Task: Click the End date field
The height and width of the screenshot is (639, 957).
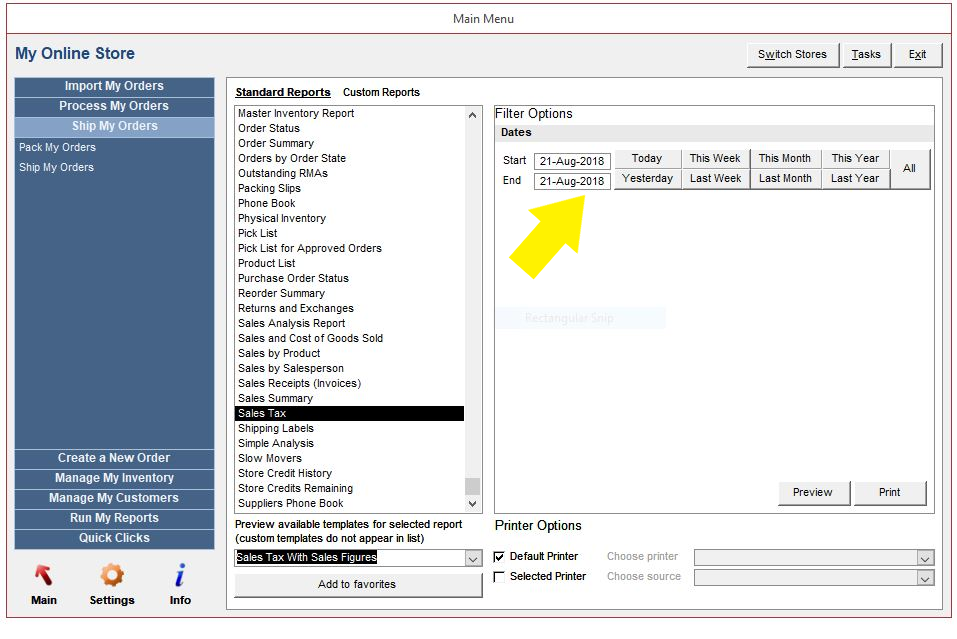Action: click(572, 182)
